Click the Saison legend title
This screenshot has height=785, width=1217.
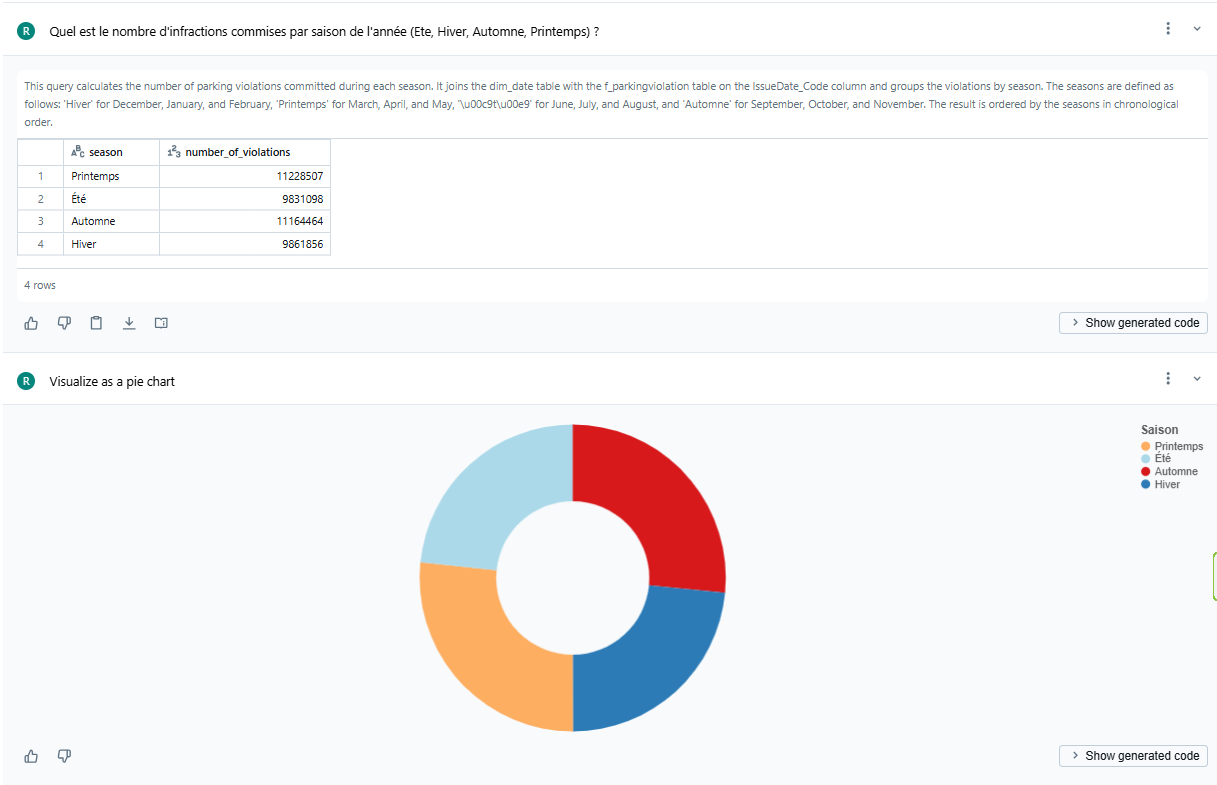click(1159, 430)
